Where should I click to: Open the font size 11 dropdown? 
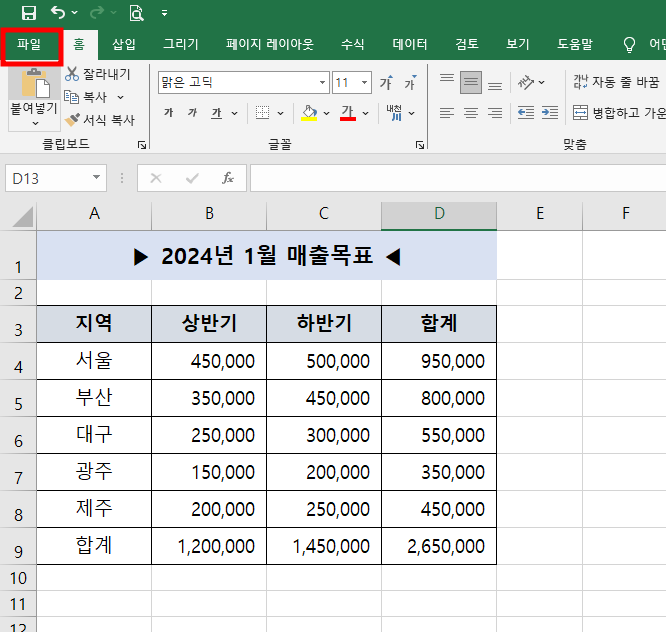[364, 82]
